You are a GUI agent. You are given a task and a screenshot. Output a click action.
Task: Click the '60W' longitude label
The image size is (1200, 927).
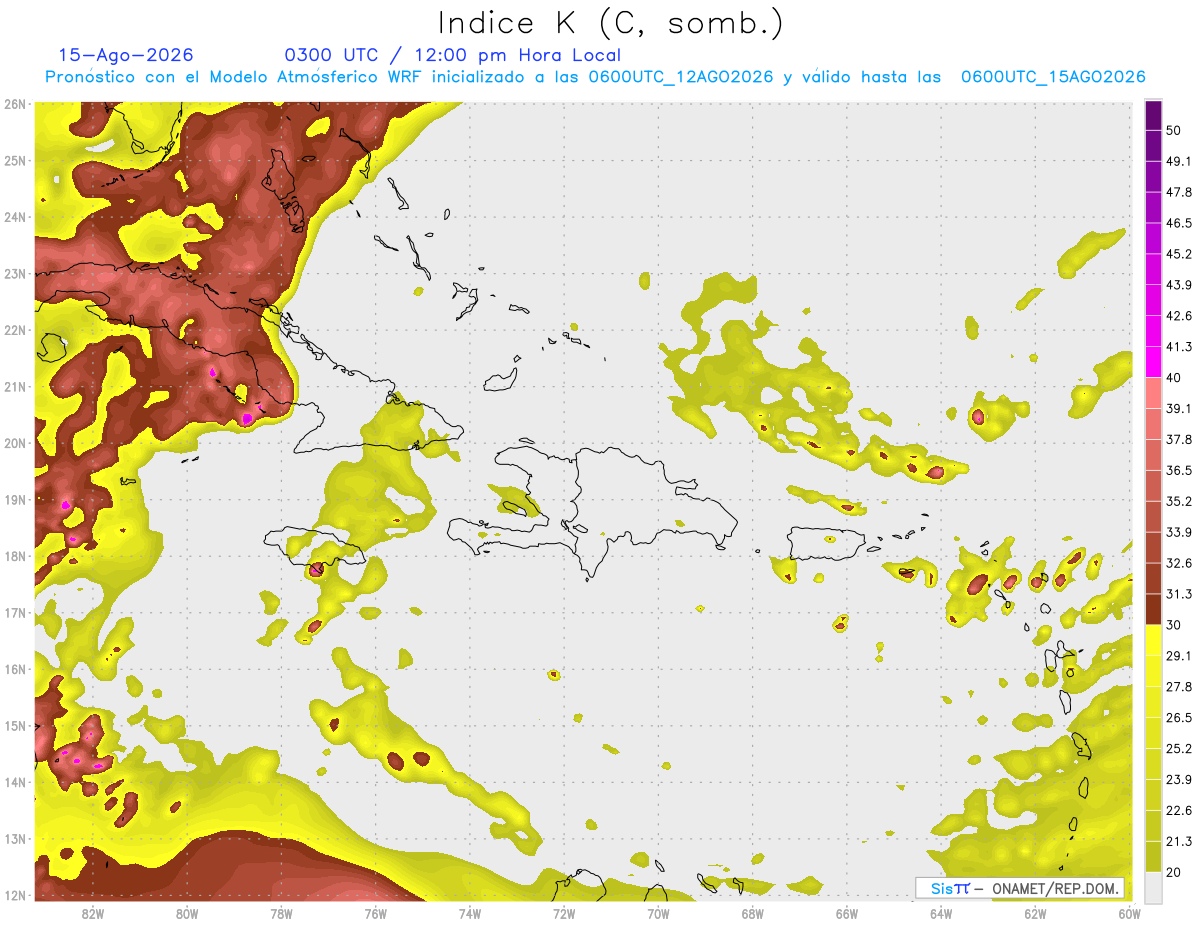point(1130,913)
